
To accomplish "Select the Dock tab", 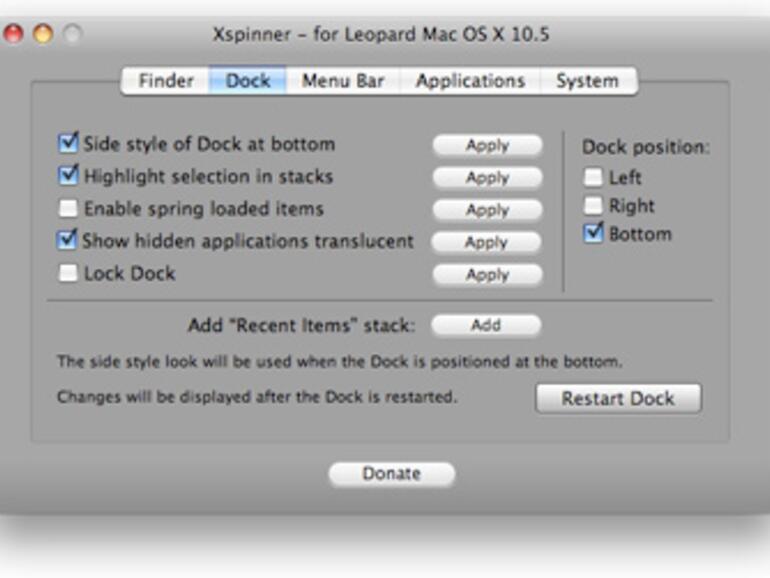I will 248,81.
